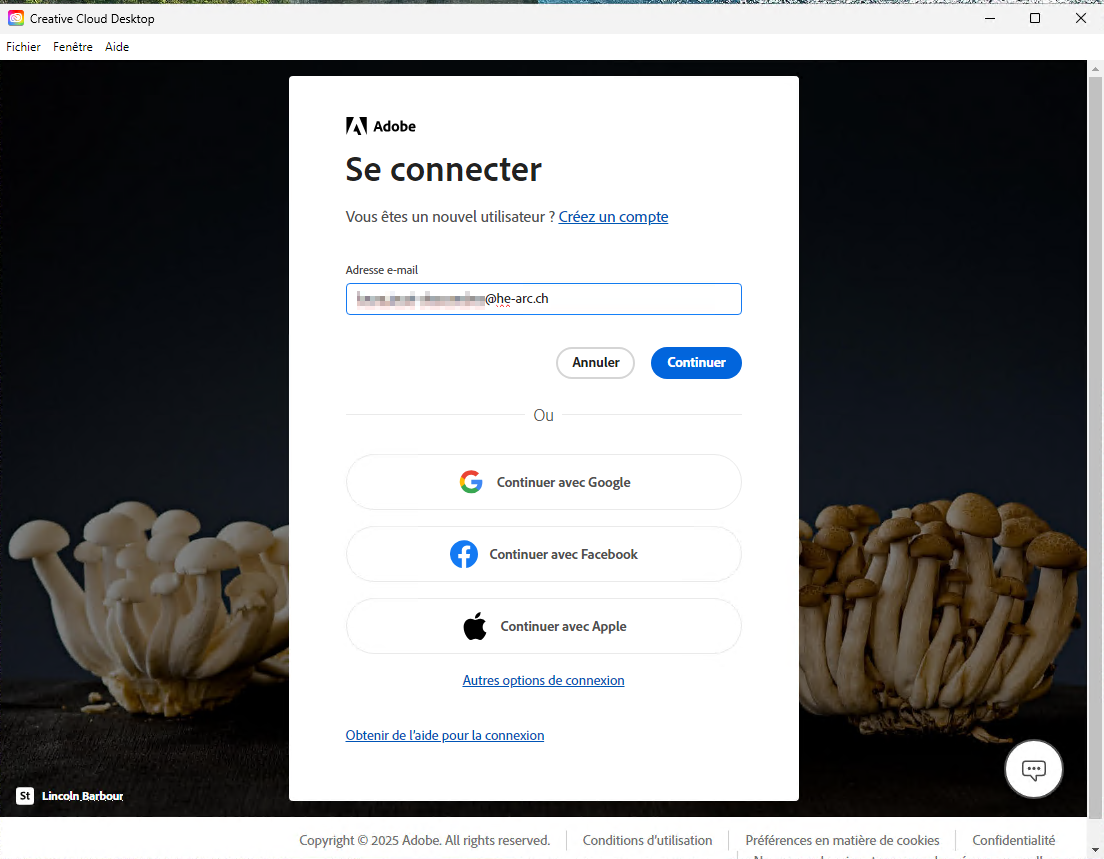The height and width of the screenshot is (859, 1104).
Task: Open Obtenir de l'aide pour la connexion
Action: 445,735
